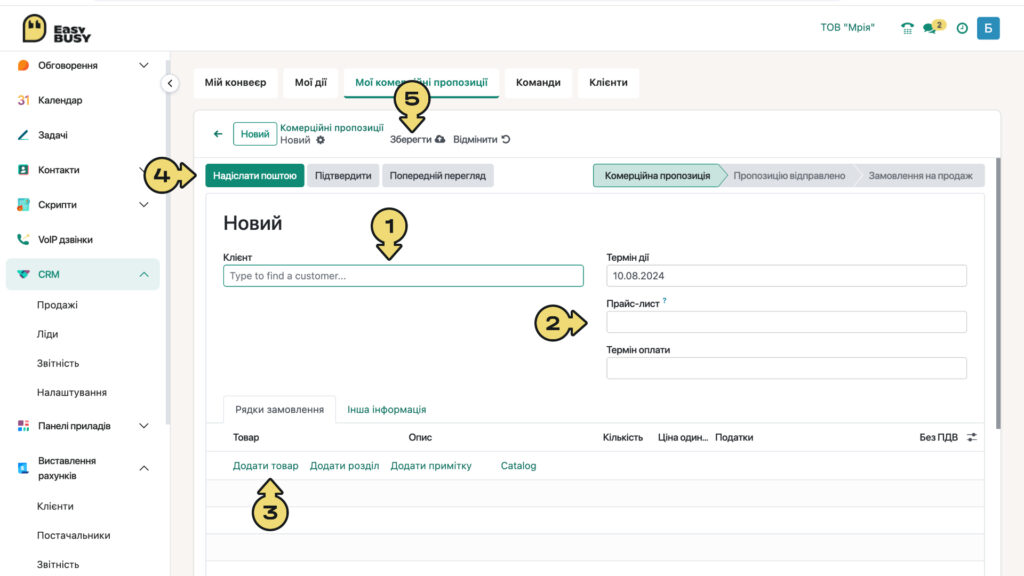1024x576 pixels.
Task: Click the clock activity icon in header
Action: [962, 28]
